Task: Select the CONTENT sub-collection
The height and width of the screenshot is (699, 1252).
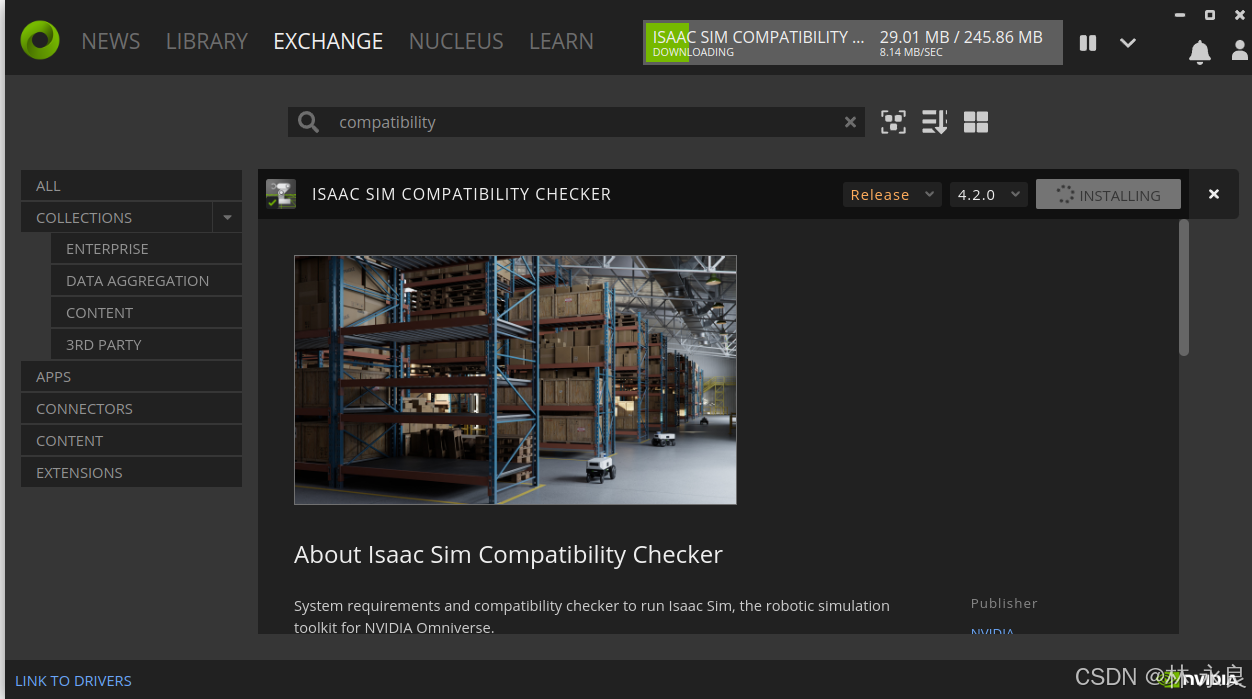Action: pos(146,313)
